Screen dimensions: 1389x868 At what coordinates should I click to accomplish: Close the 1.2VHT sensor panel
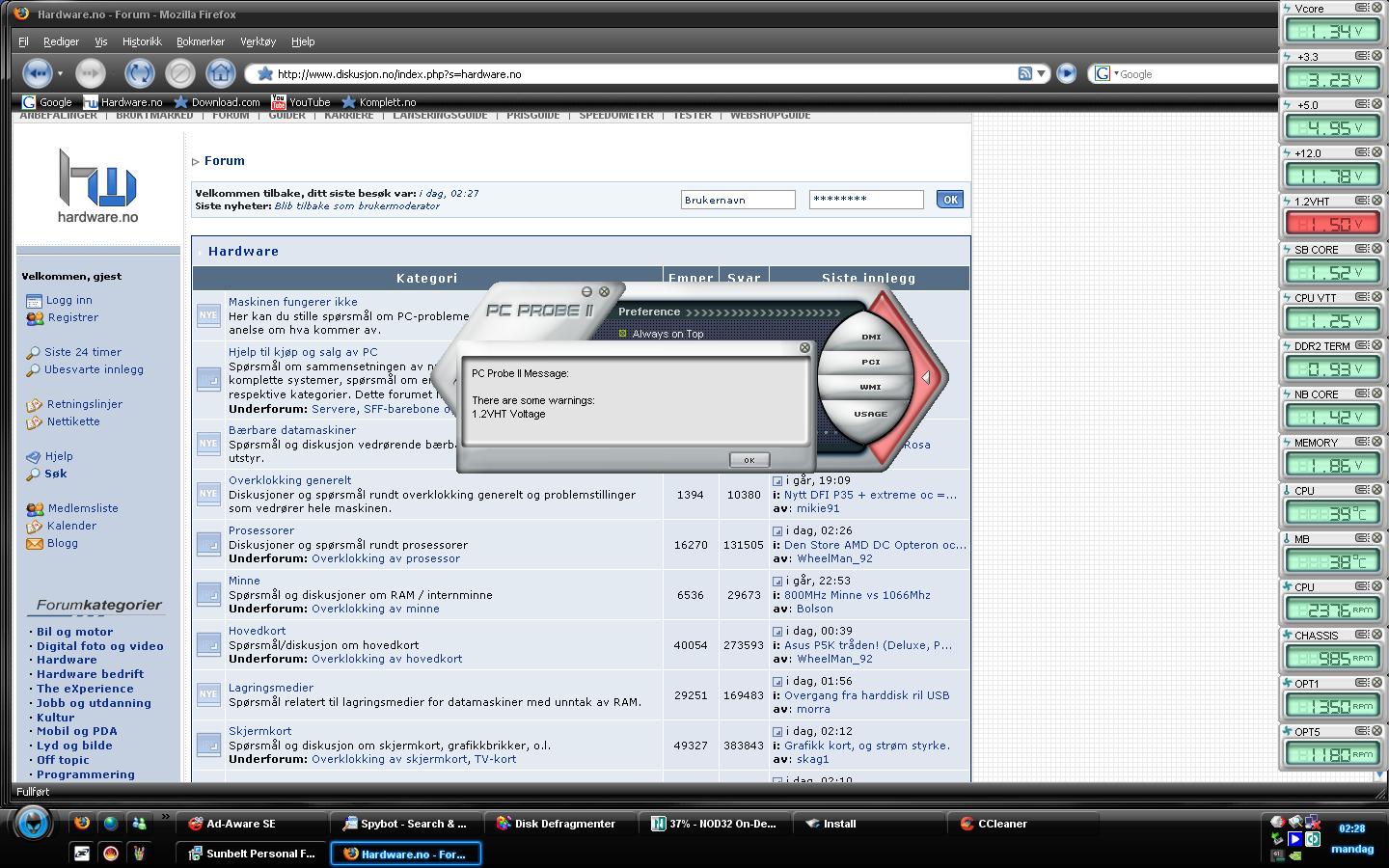[x=1377, y=201]
